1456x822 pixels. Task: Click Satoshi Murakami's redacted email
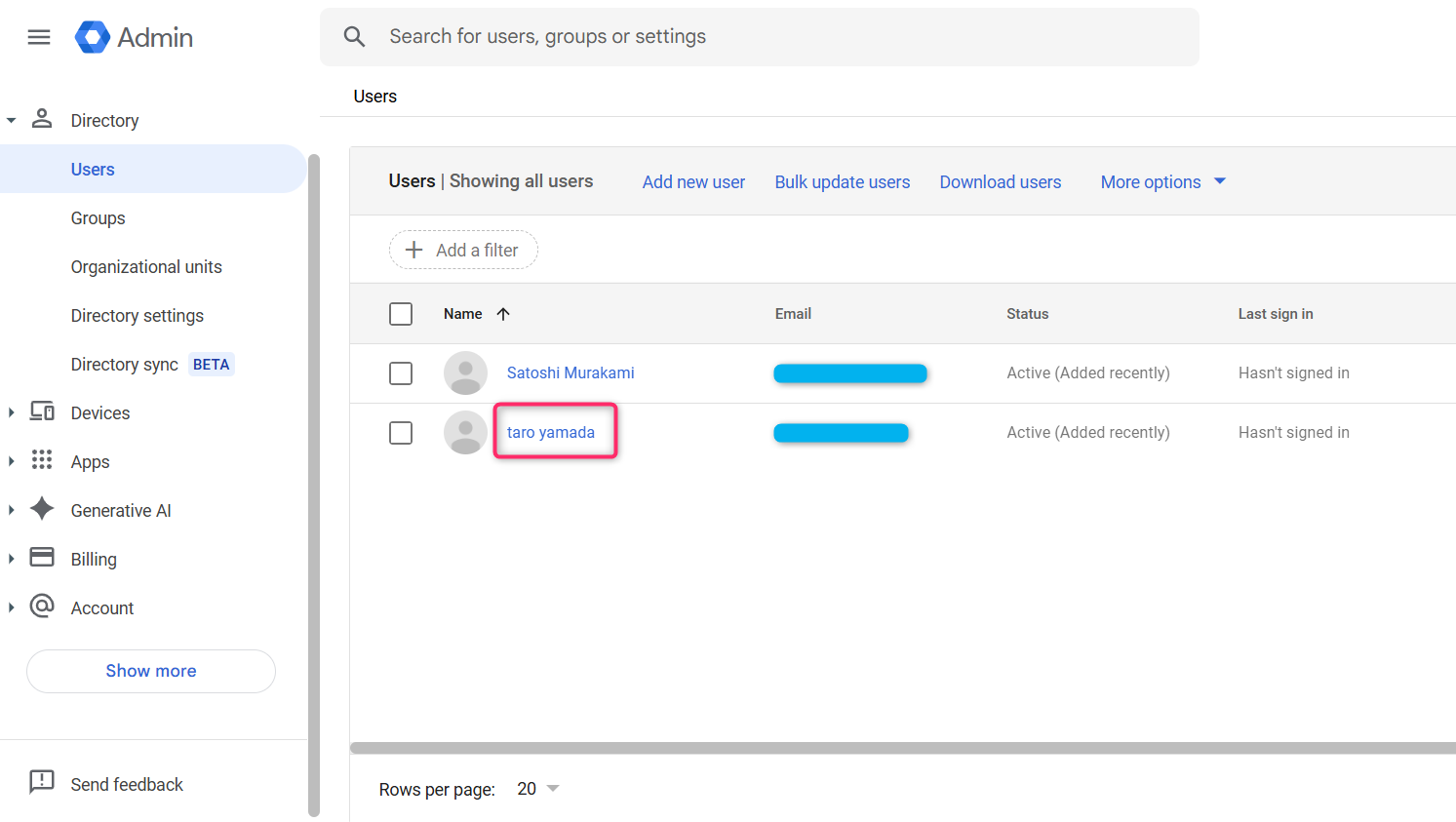[x=850, y=373]
